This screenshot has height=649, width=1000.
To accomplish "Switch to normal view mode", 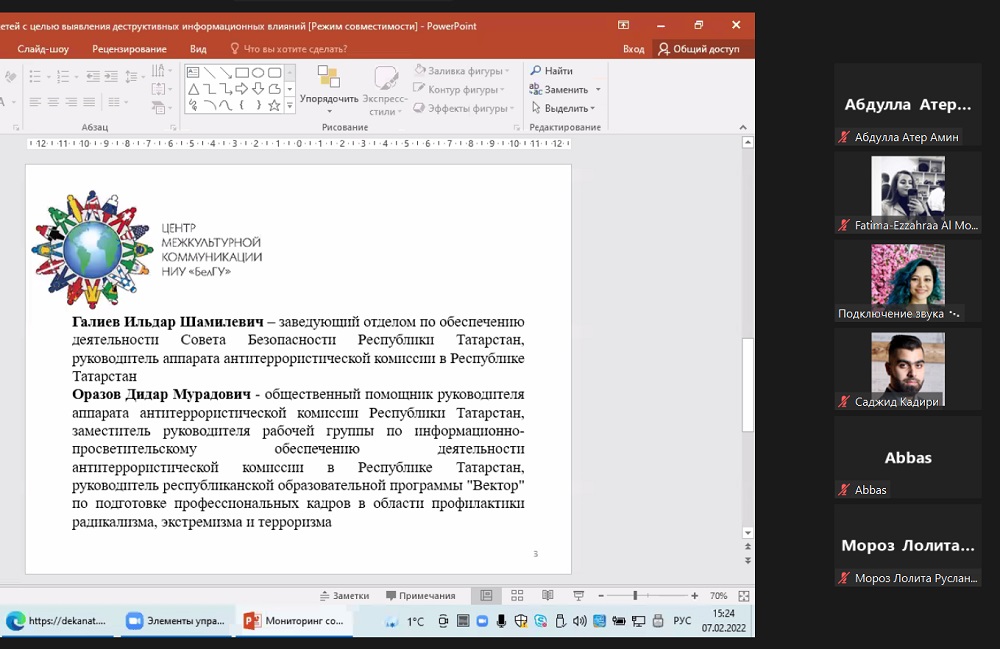I will click(x=486, y=596).
